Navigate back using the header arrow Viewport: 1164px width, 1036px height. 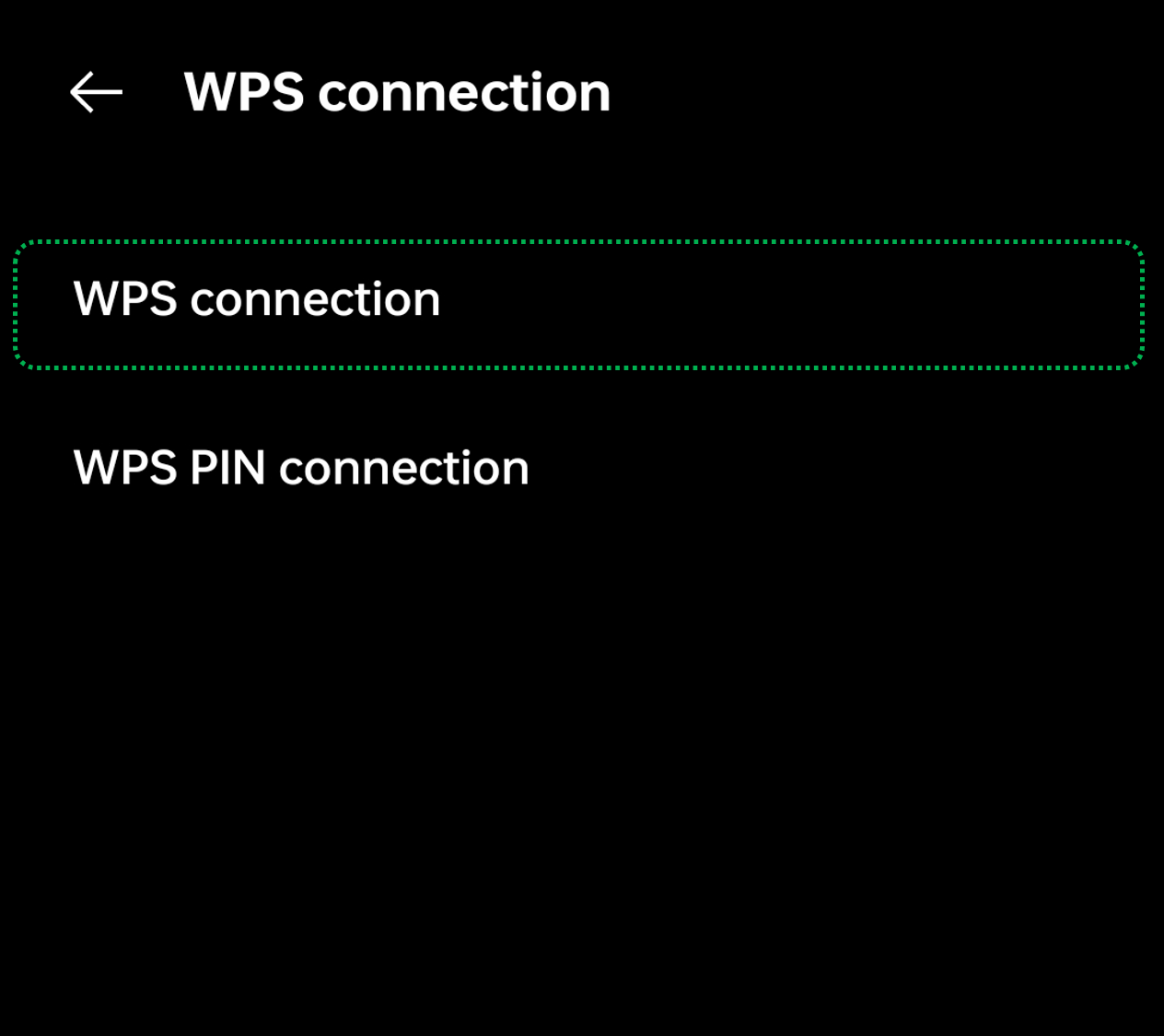(96, 92)
